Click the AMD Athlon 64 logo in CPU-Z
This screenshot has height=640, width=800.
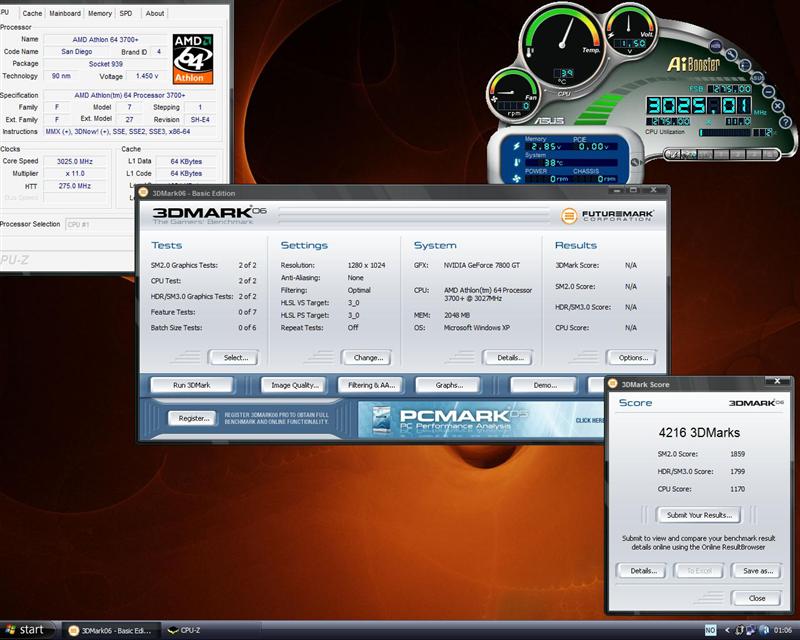192,59
